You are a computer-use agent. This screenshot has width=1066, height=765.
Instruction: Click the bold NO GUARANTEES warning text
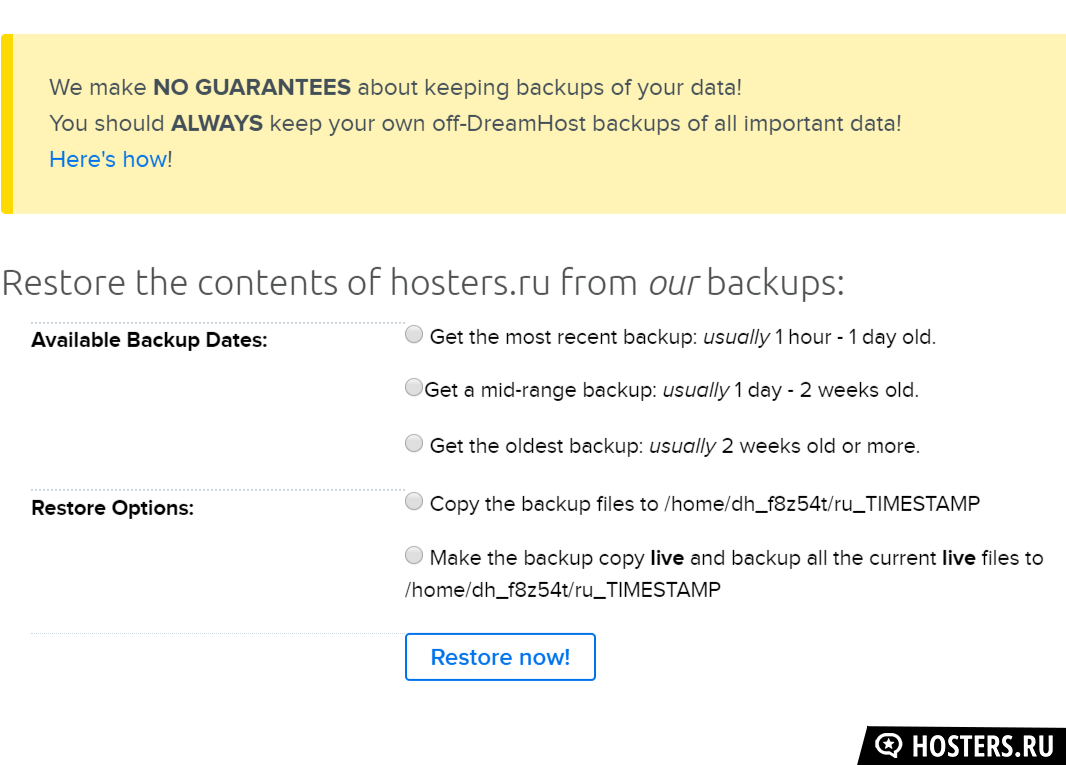pos(252,87)
